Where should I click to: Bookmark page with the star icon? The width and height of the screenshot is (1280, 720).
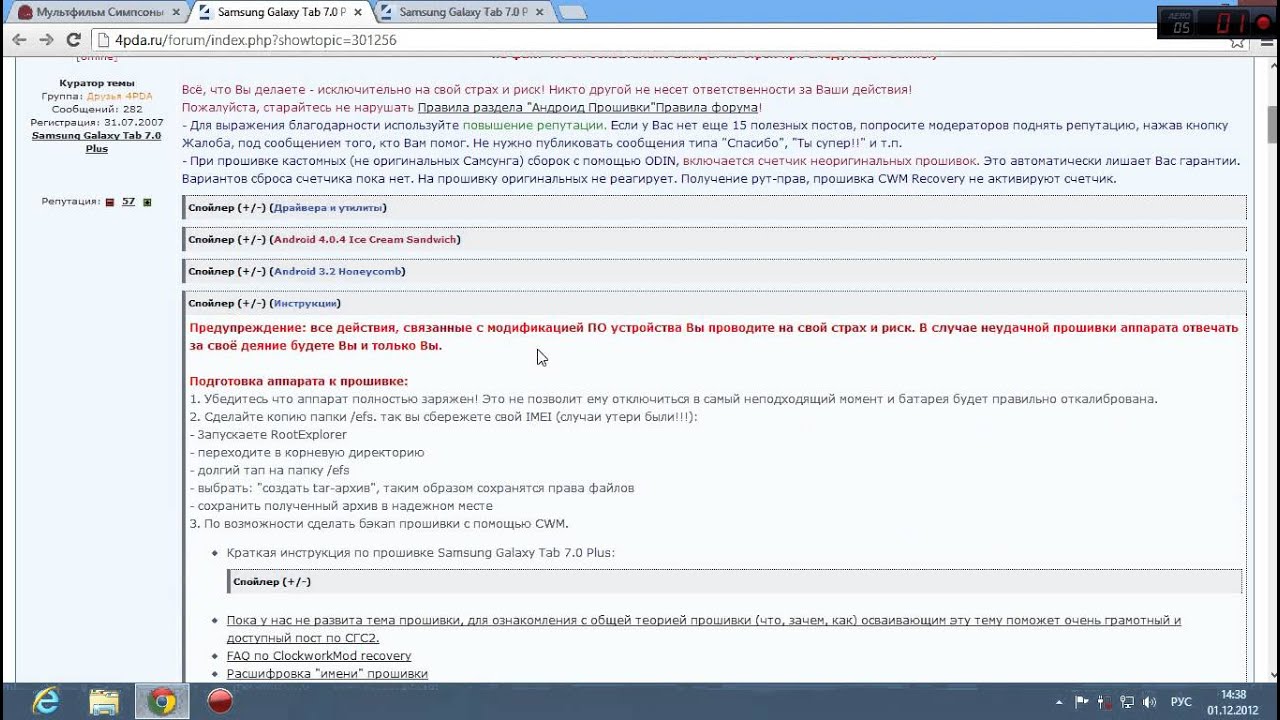coord(1237,41)
